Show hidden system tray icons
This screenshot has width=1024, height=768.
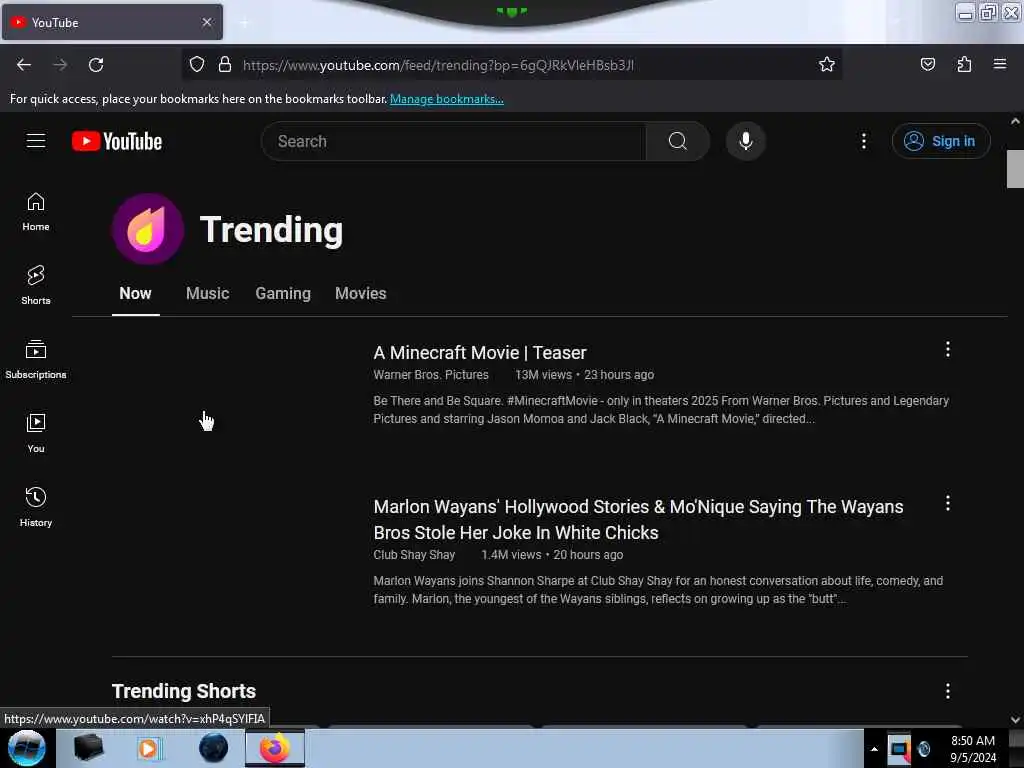click(874, 749)
